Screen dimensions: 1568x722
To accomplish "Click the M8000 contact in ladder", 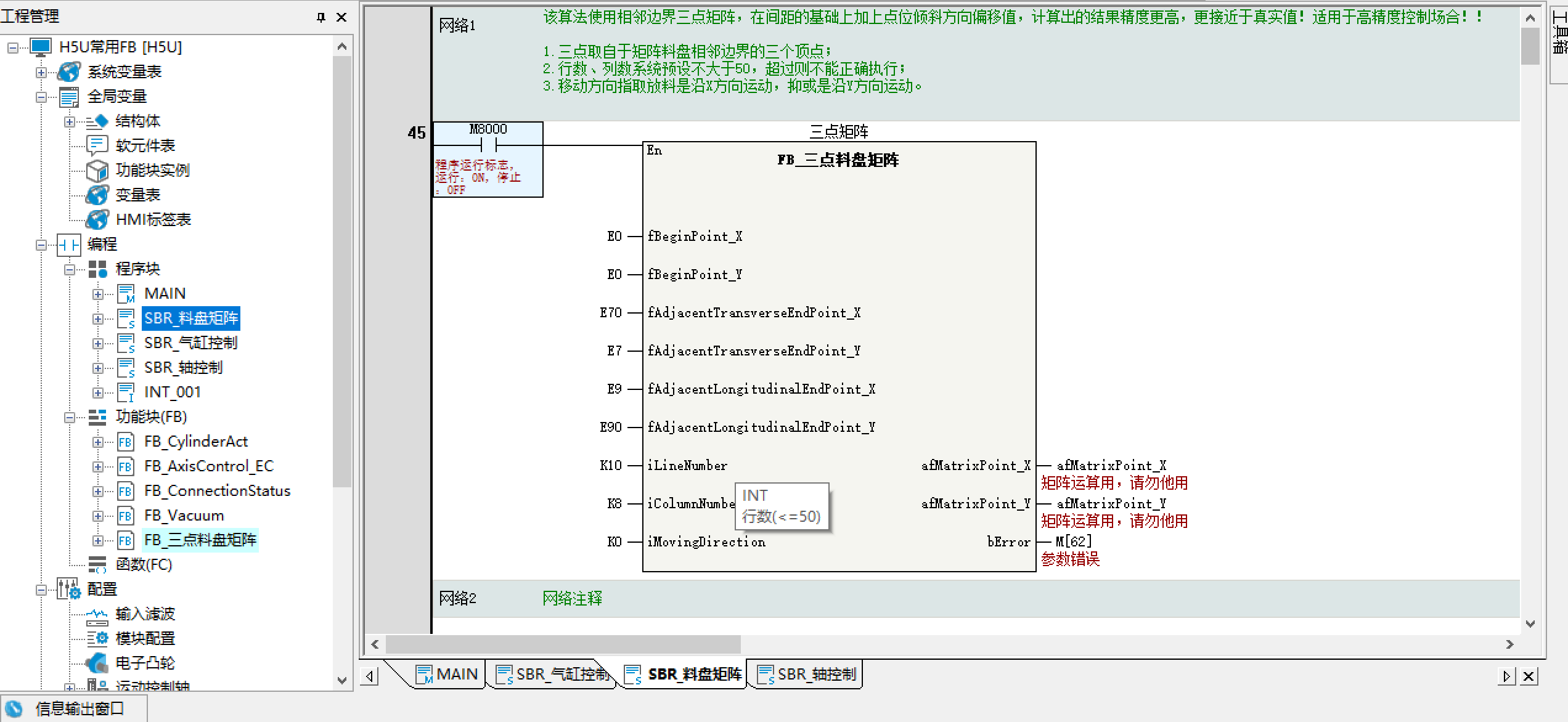I will click(488, 145).
